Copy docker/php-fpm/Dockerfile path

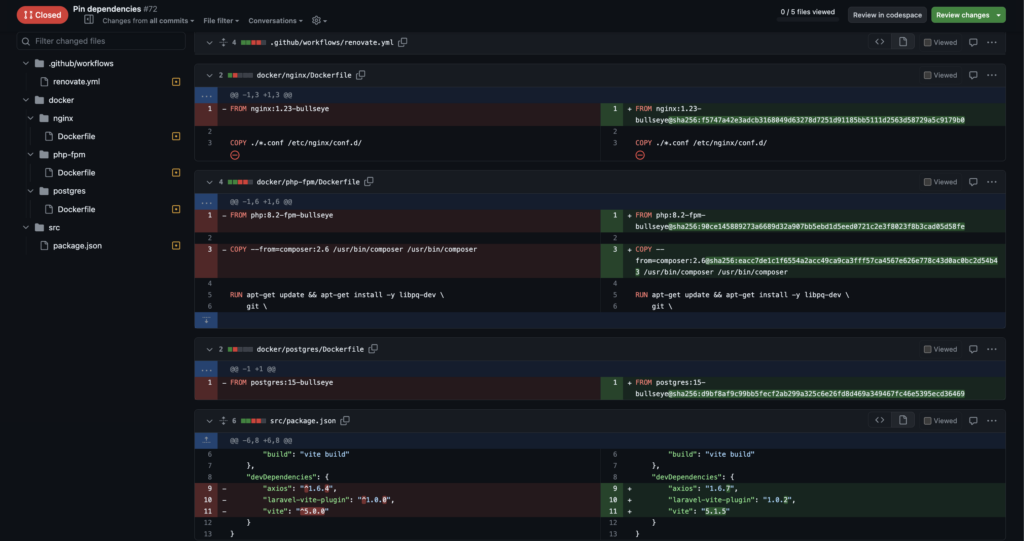(369, 182)
